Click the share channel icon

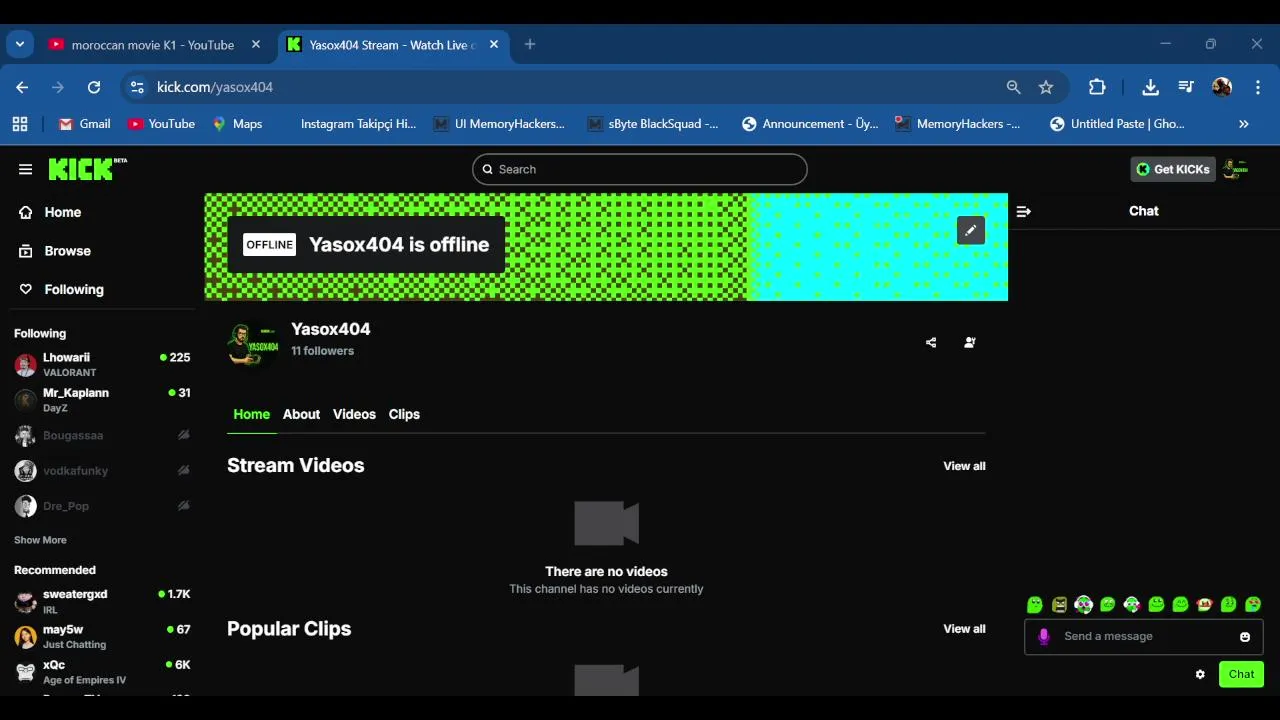(x=931, y=342)
